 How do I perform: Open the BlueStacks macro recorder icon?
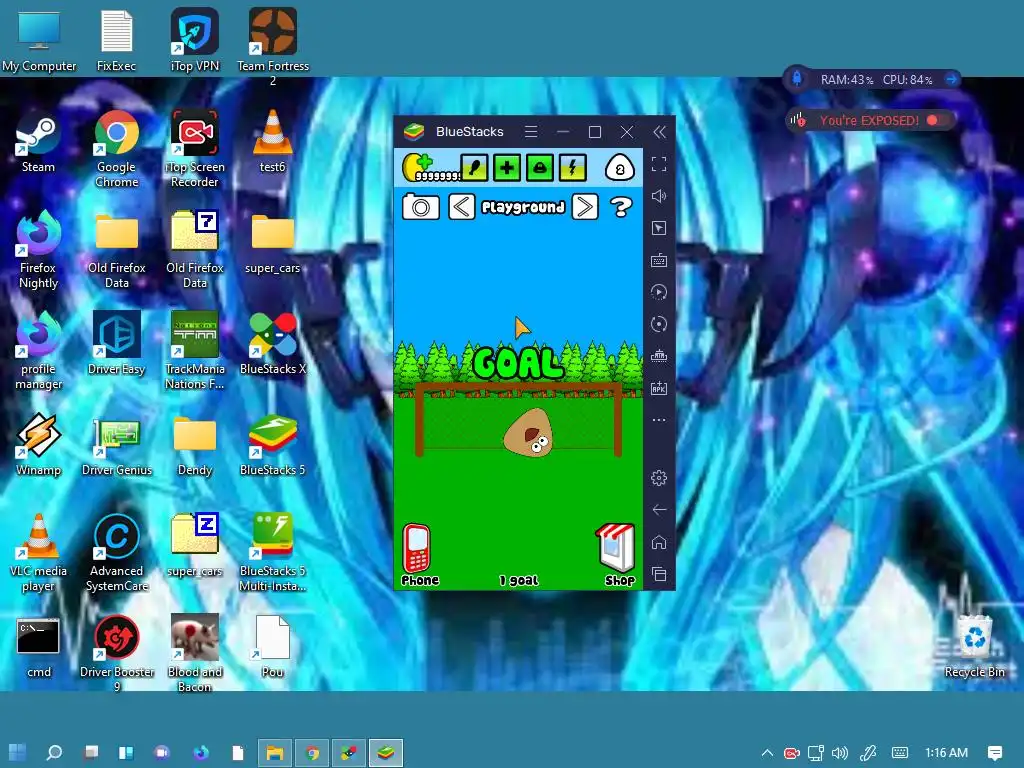pyautogui.click(x=659, y=292)
